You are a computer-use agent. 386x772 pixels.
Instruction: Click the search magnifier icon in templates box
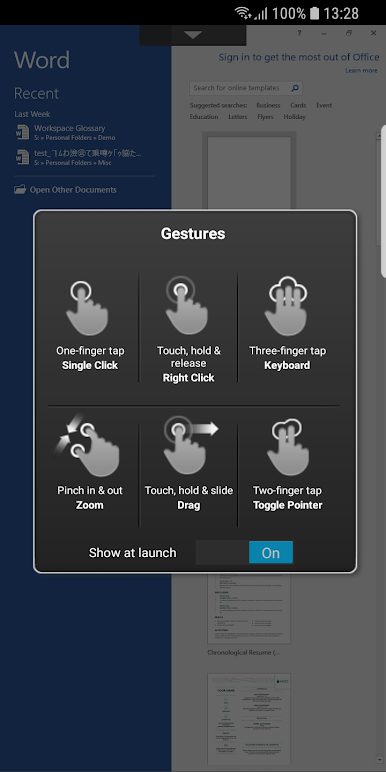[295, 88]
